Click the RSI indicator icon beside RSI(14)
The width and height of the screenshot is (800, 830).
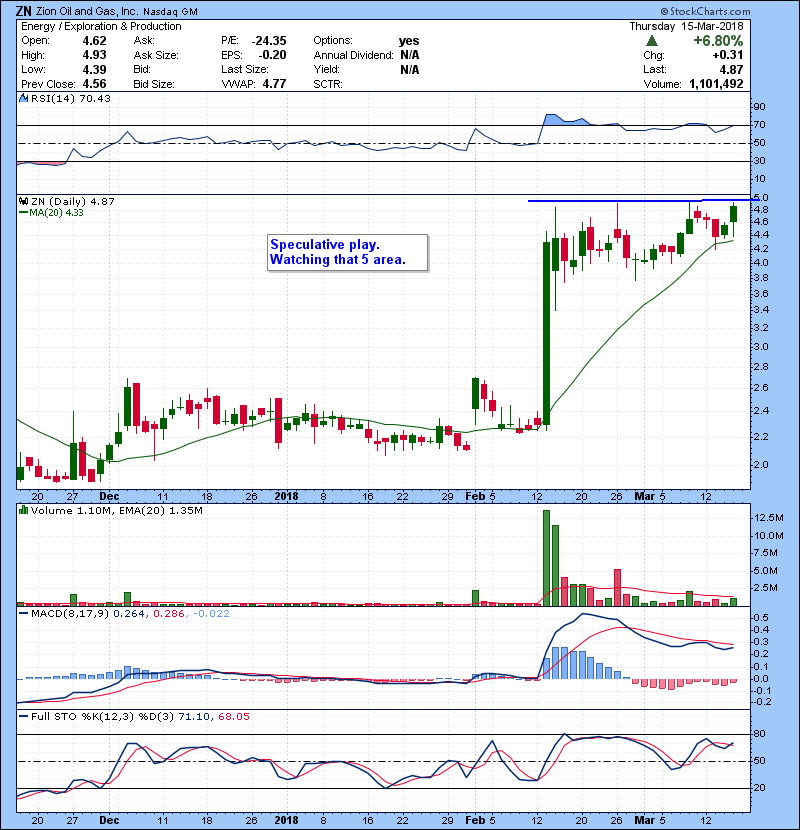[23, 98]
